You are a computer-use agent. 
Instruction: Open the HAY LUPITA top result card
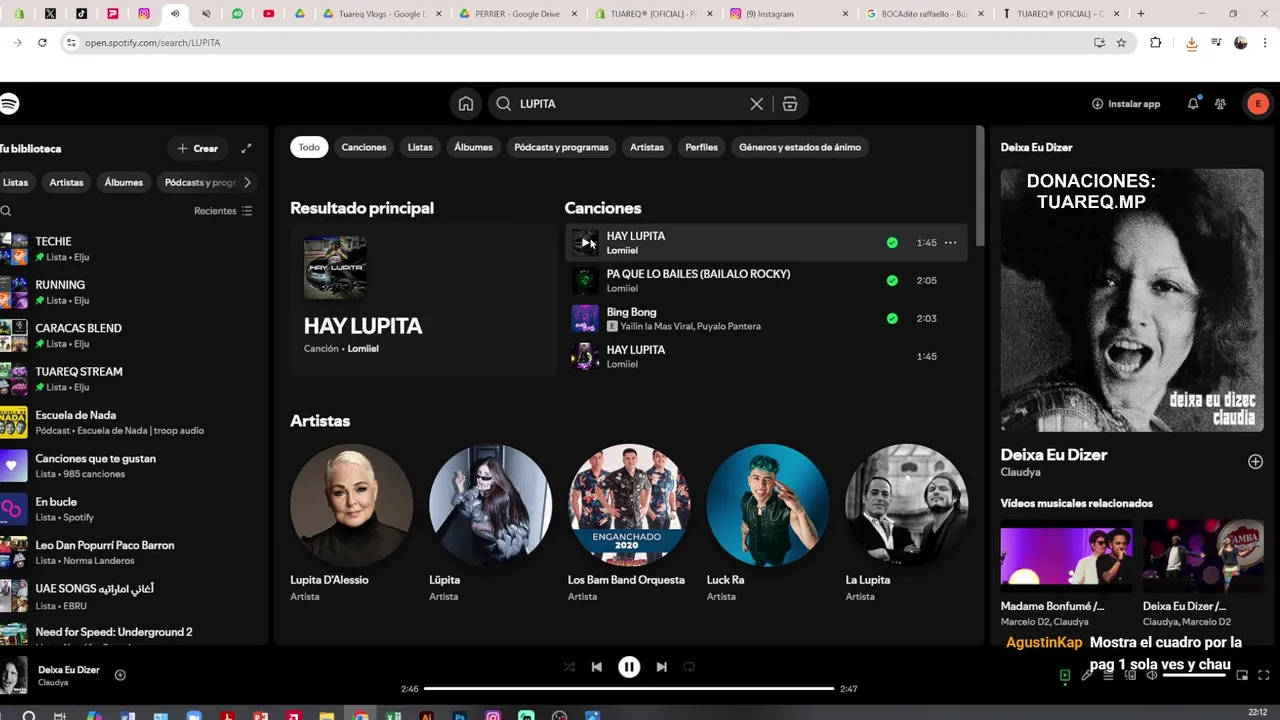pos(423,300)
